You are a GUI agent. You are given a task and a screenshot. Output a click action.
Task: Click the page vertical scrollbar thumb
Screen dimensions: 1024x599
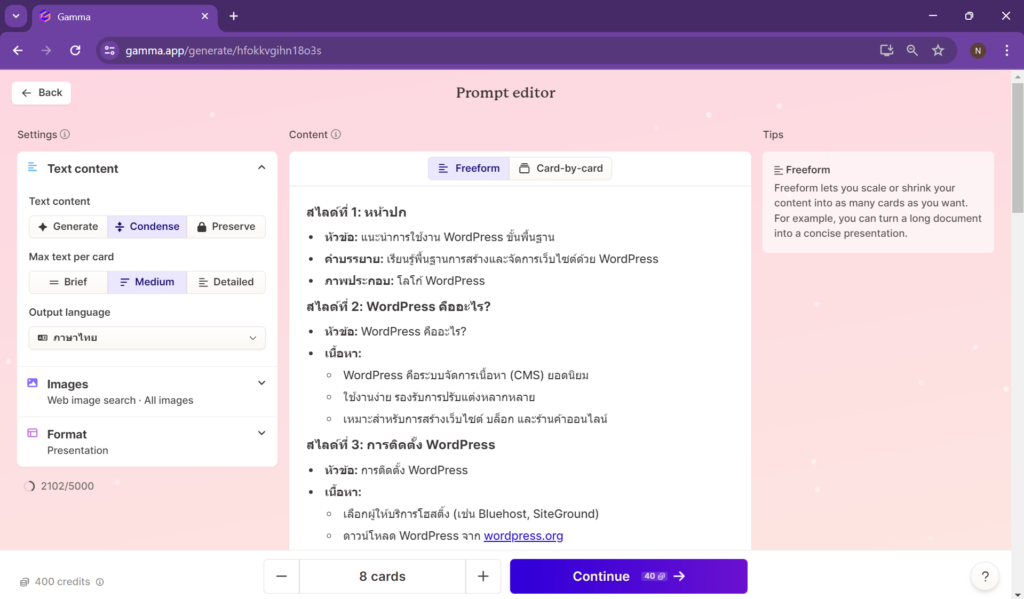point(1017,147)
